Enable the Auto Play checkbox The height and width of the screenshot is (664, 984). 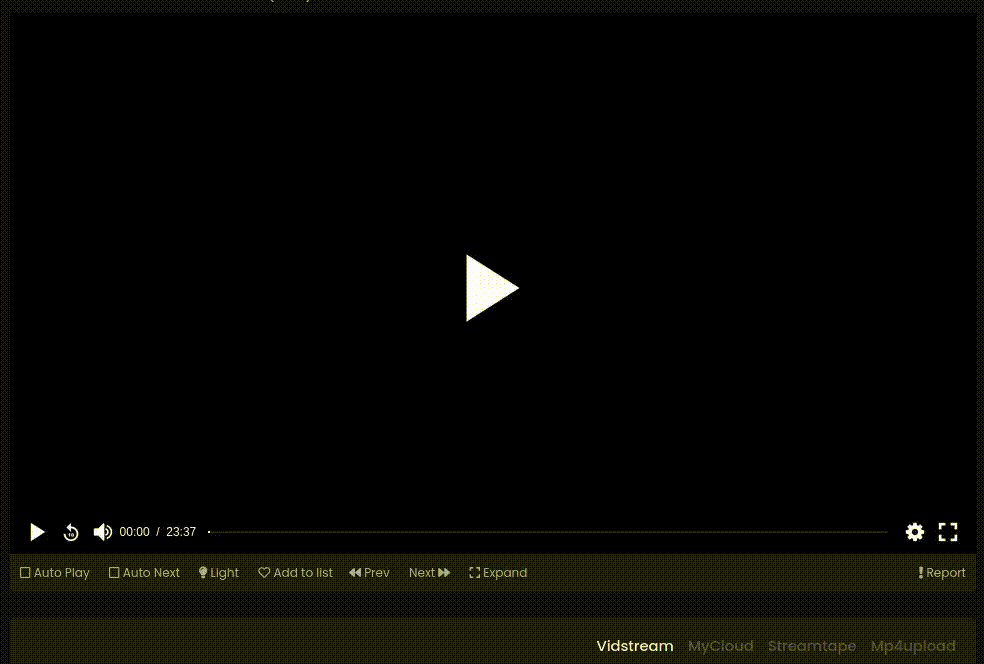point(26,573)
